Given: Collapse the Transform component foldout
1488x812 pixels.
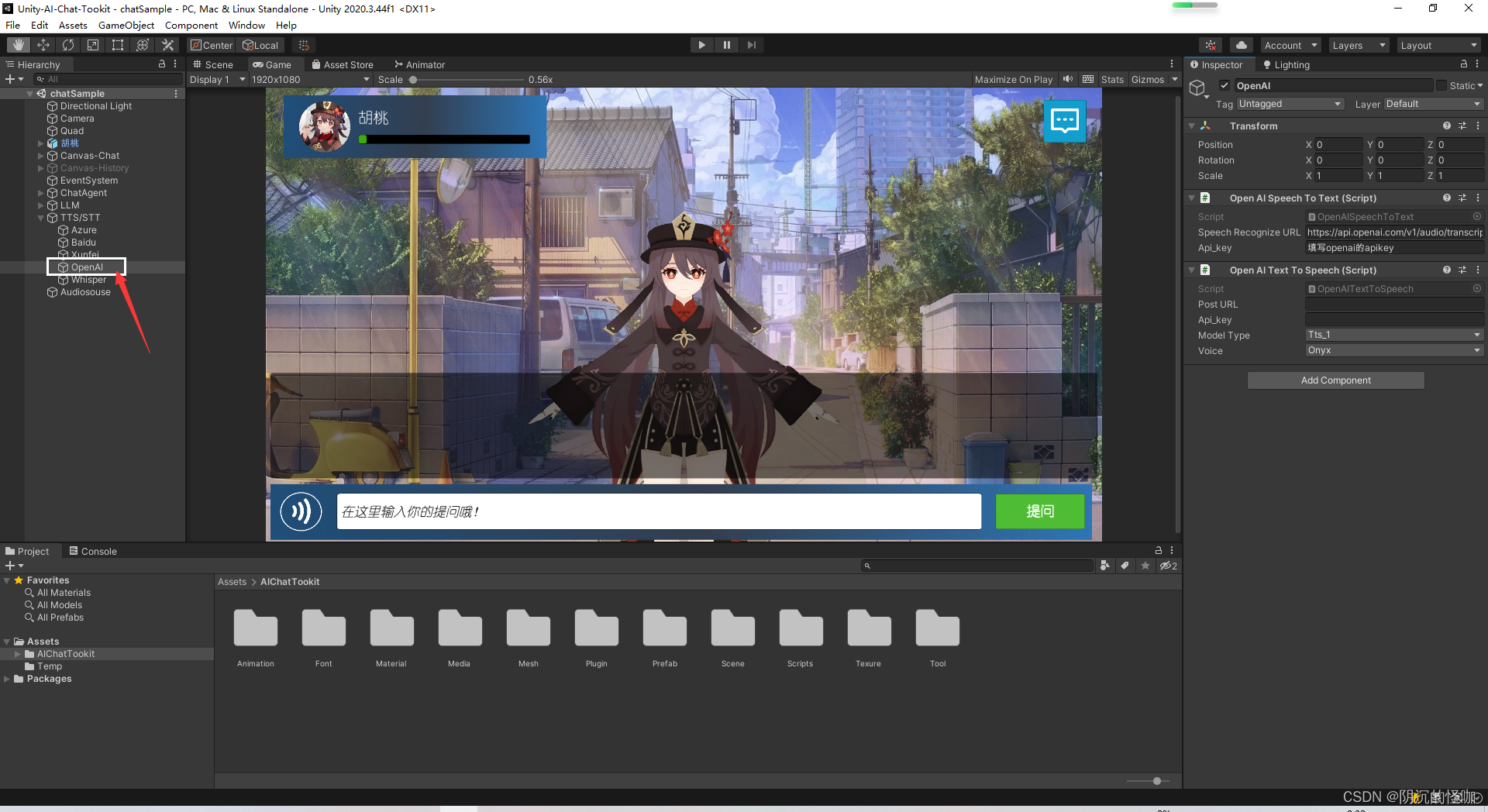Looking at the screenshot, I should pyautogui.click(x=1192, y=126).
